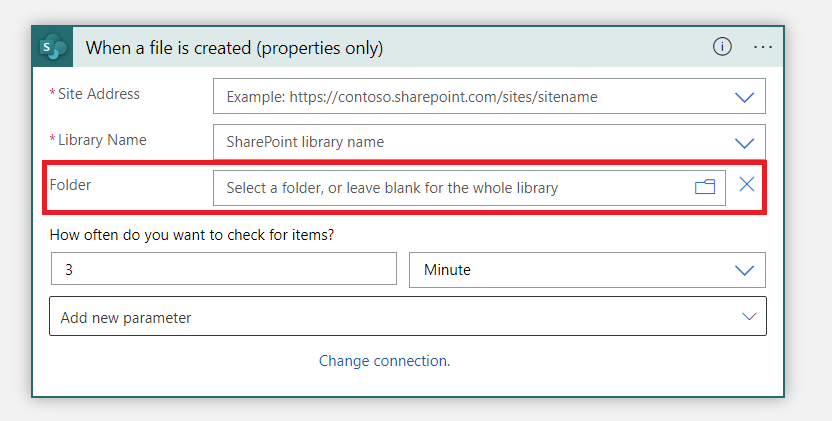
Task: Select the interval field containing 3
Action: [223, 270]
